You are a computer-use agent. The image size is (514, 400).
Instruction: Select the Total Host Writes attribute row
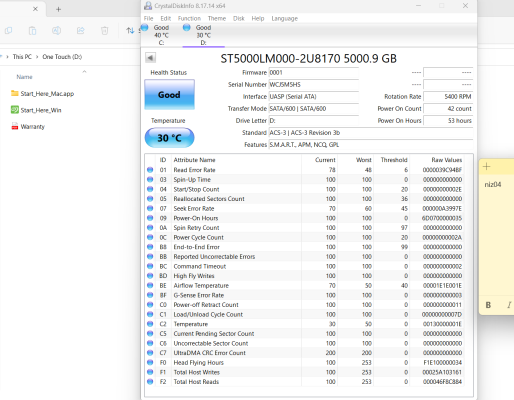(x=305, y=372)
